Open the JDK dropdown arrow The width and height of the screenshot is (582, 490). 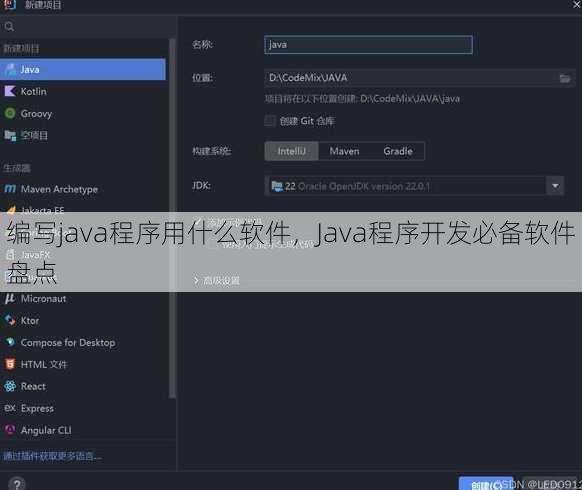pos(555,186)
